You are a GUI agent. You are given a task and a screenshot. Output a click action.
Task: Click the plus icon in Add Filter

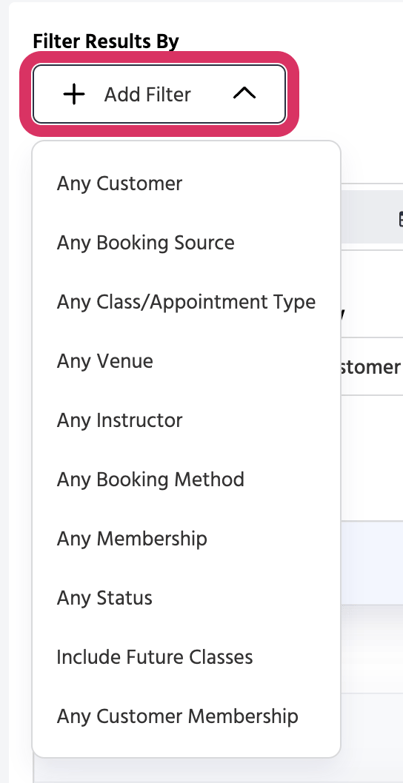[x=74, y=94]
